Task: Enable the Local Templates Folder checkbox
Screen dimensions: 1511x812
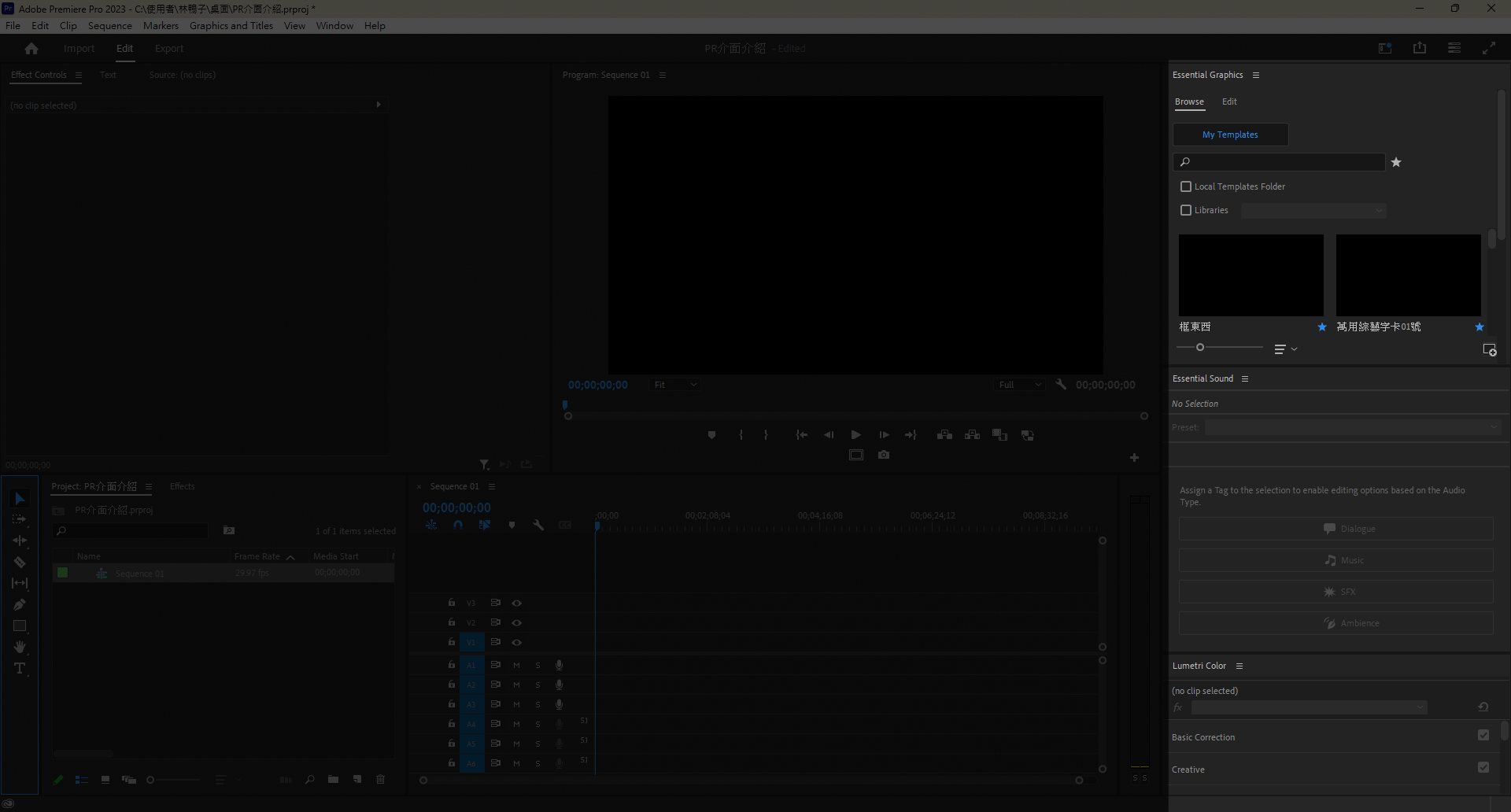Action: 1186,186
